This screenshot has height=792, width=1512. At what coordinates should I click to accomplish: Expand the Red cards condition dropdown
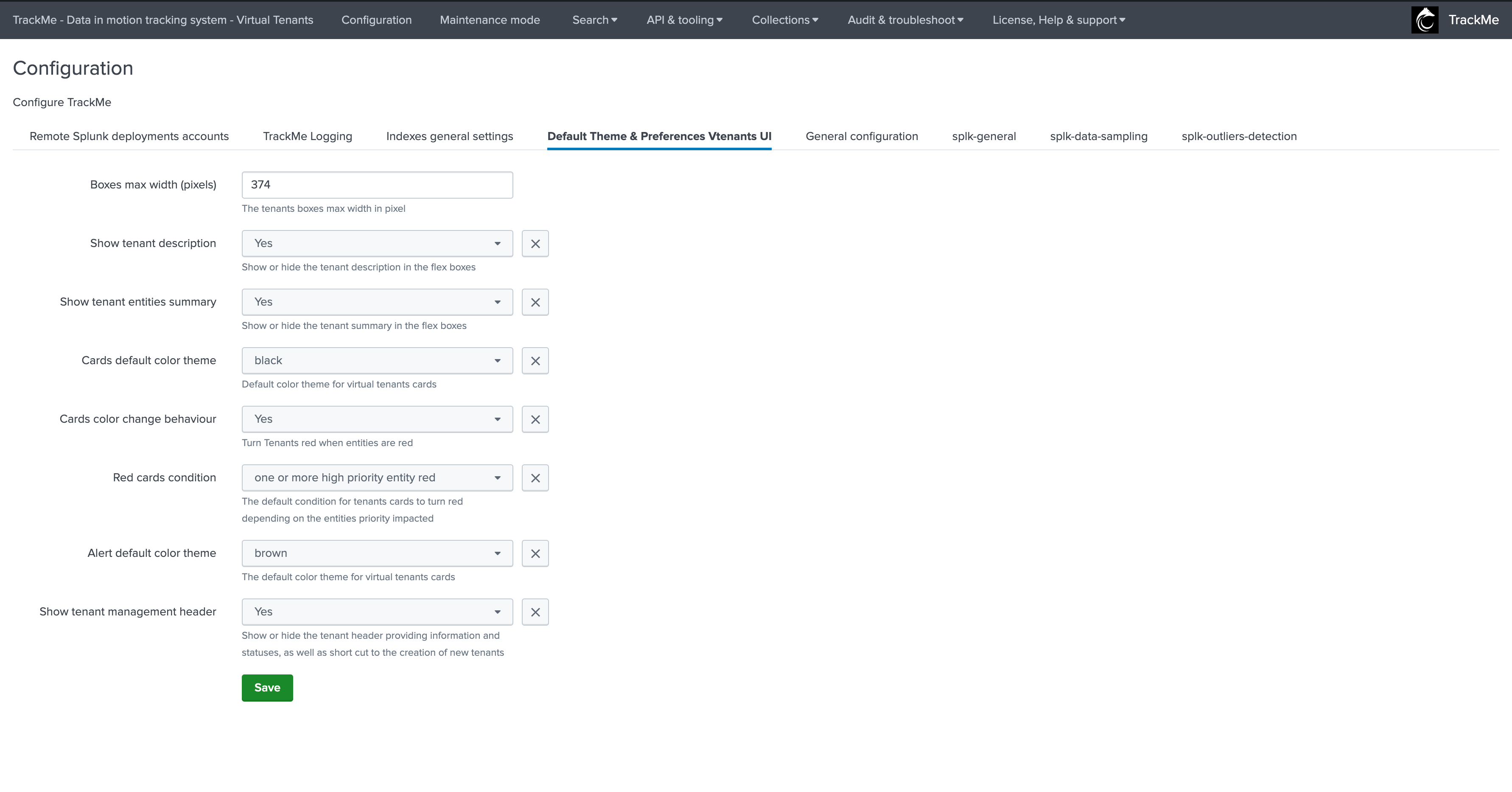377,478
